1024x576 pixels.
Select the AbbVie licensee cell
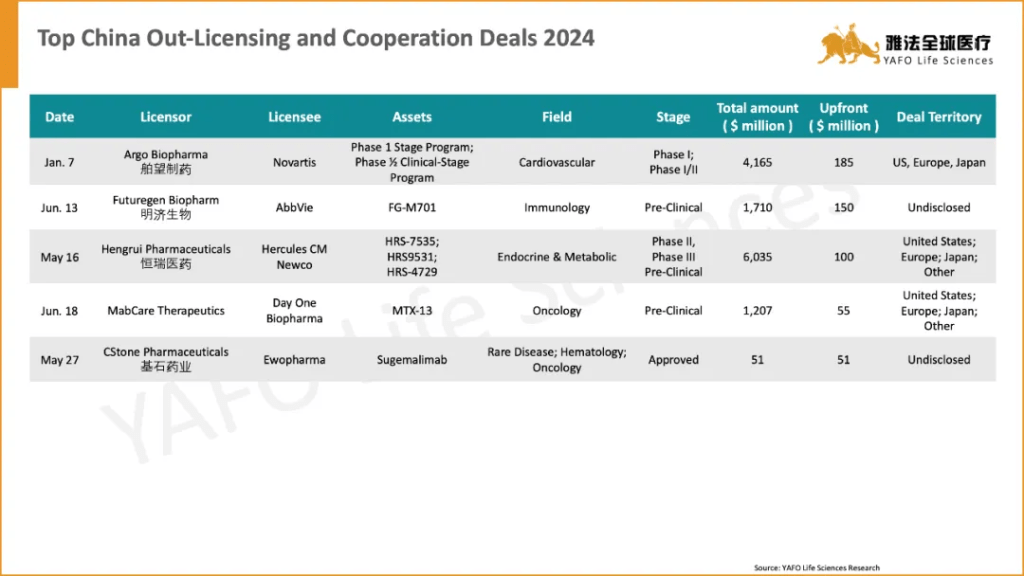tap(294, 208)
